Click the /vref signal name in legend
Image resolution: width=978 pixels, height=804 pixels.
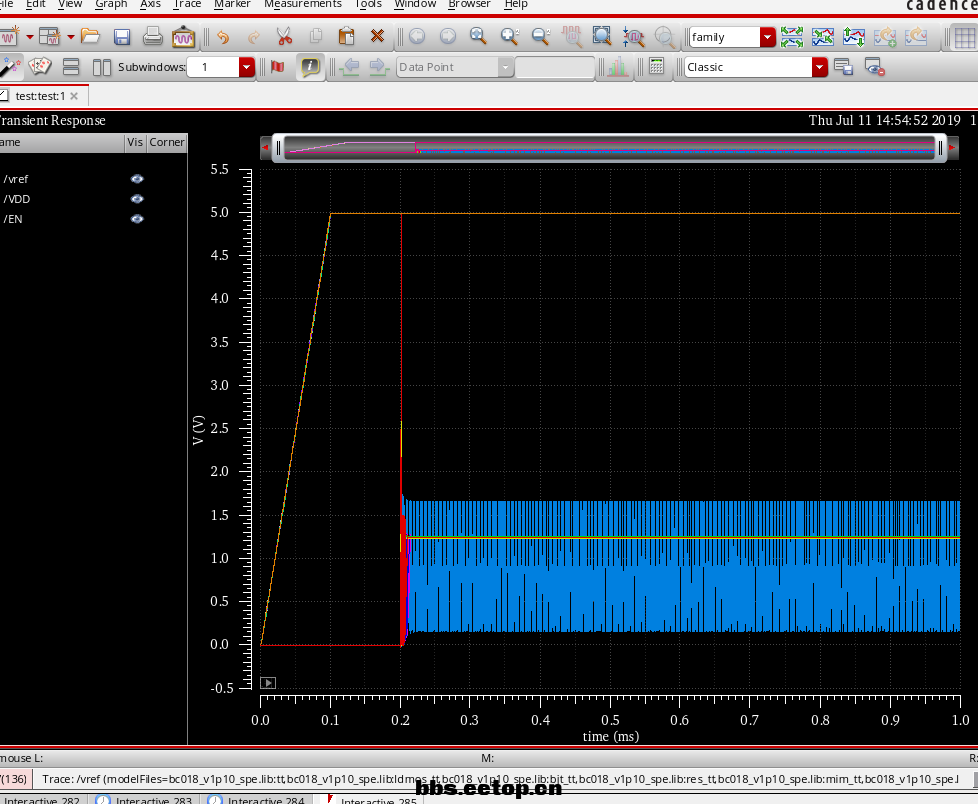[x=16, y=179]
